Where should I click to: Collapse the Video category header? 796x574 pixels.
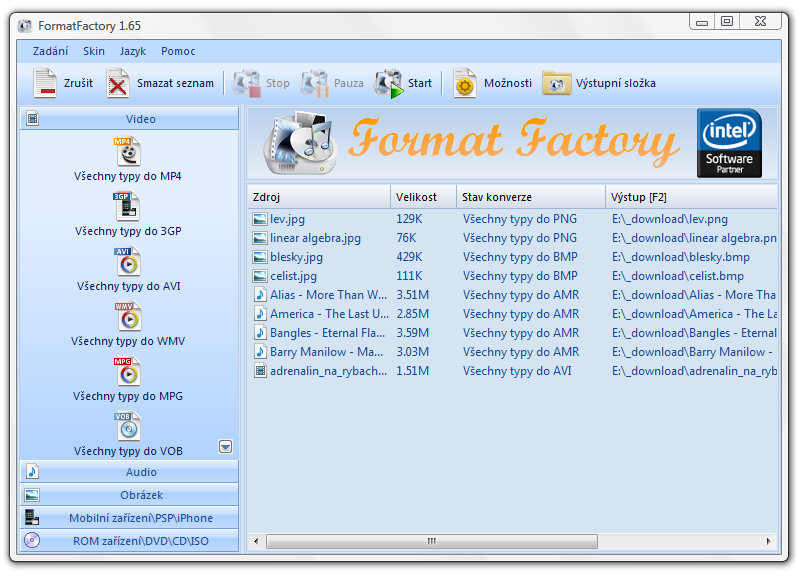tap(129, 119)
